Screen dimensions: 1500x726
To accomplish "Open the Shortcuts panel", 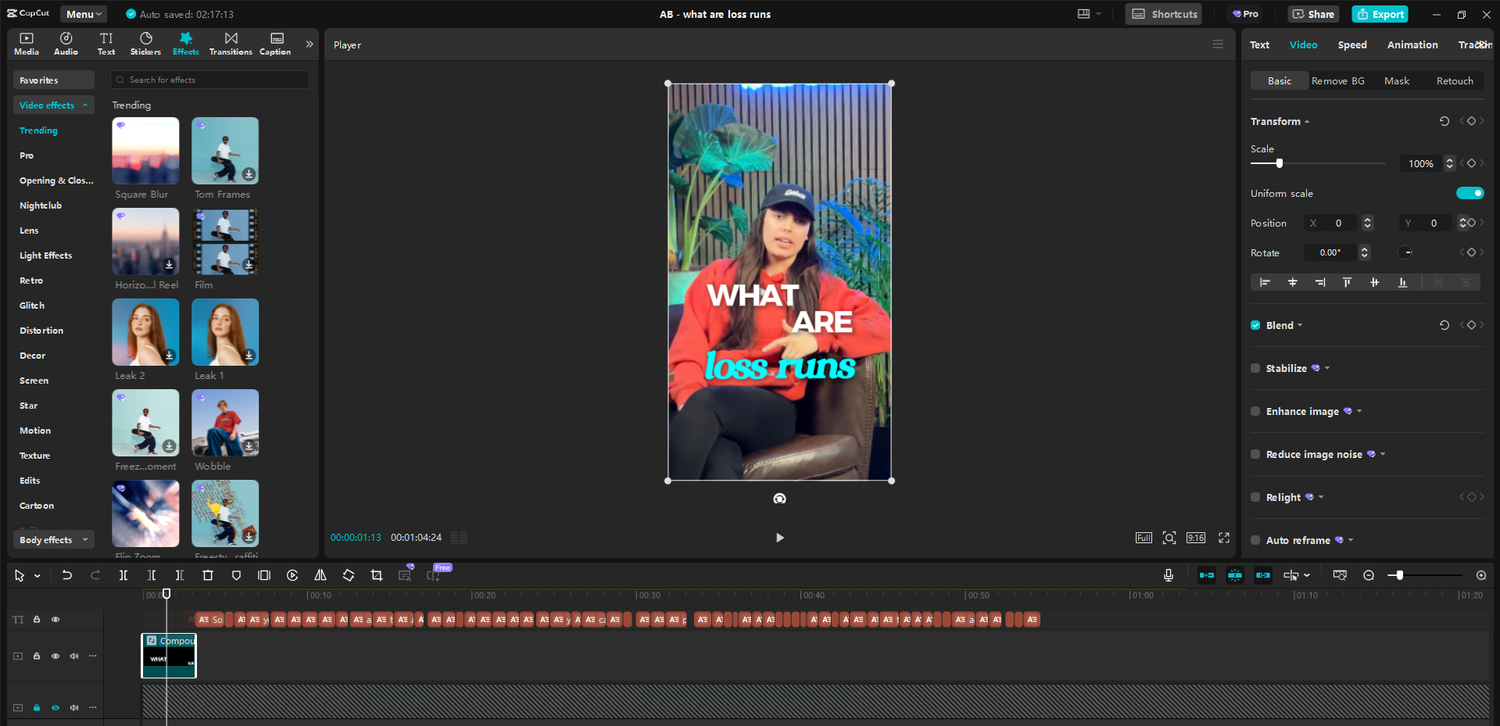I will point(1164,14).
